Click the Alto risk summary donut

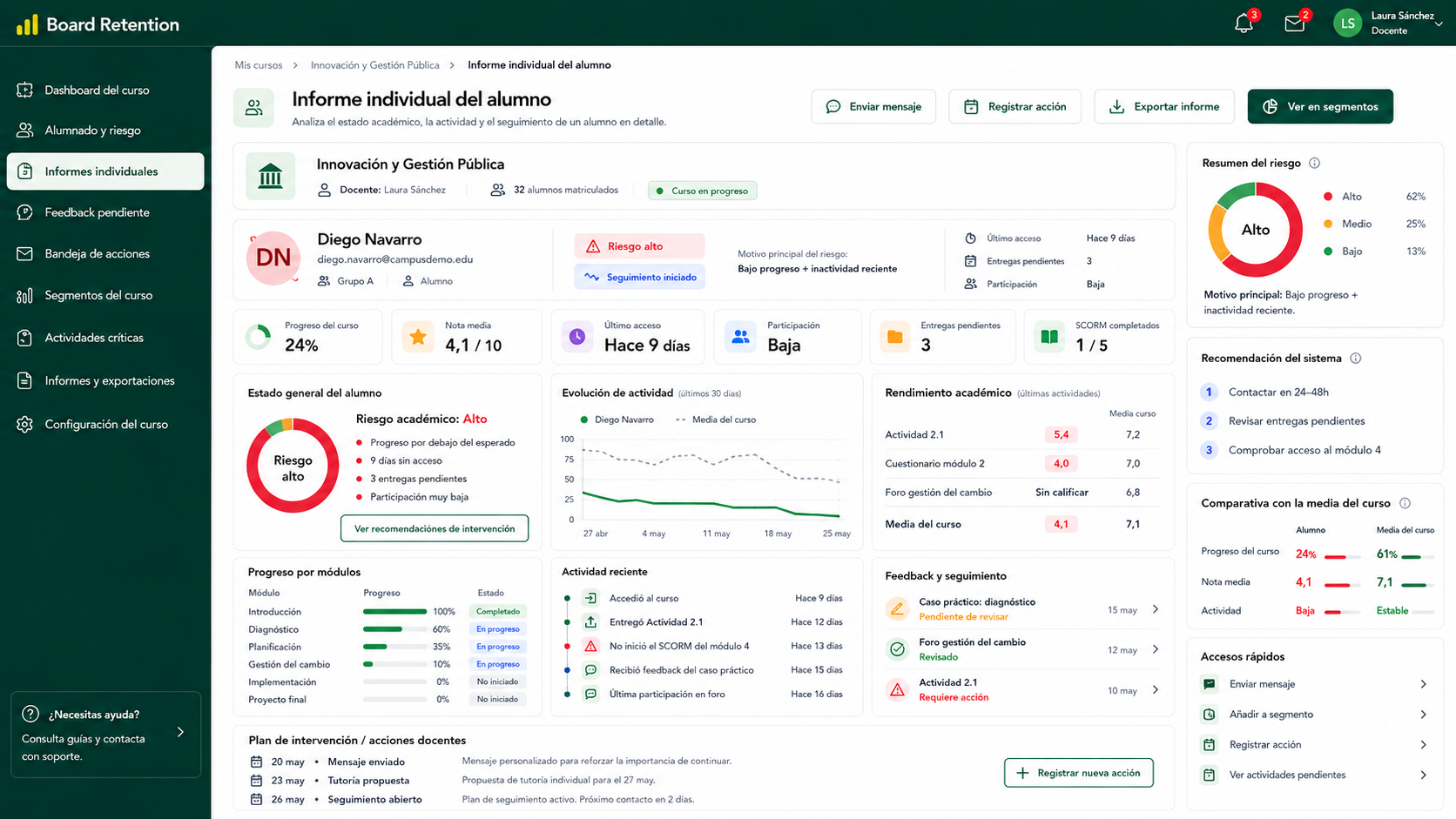coord(1255,230)
